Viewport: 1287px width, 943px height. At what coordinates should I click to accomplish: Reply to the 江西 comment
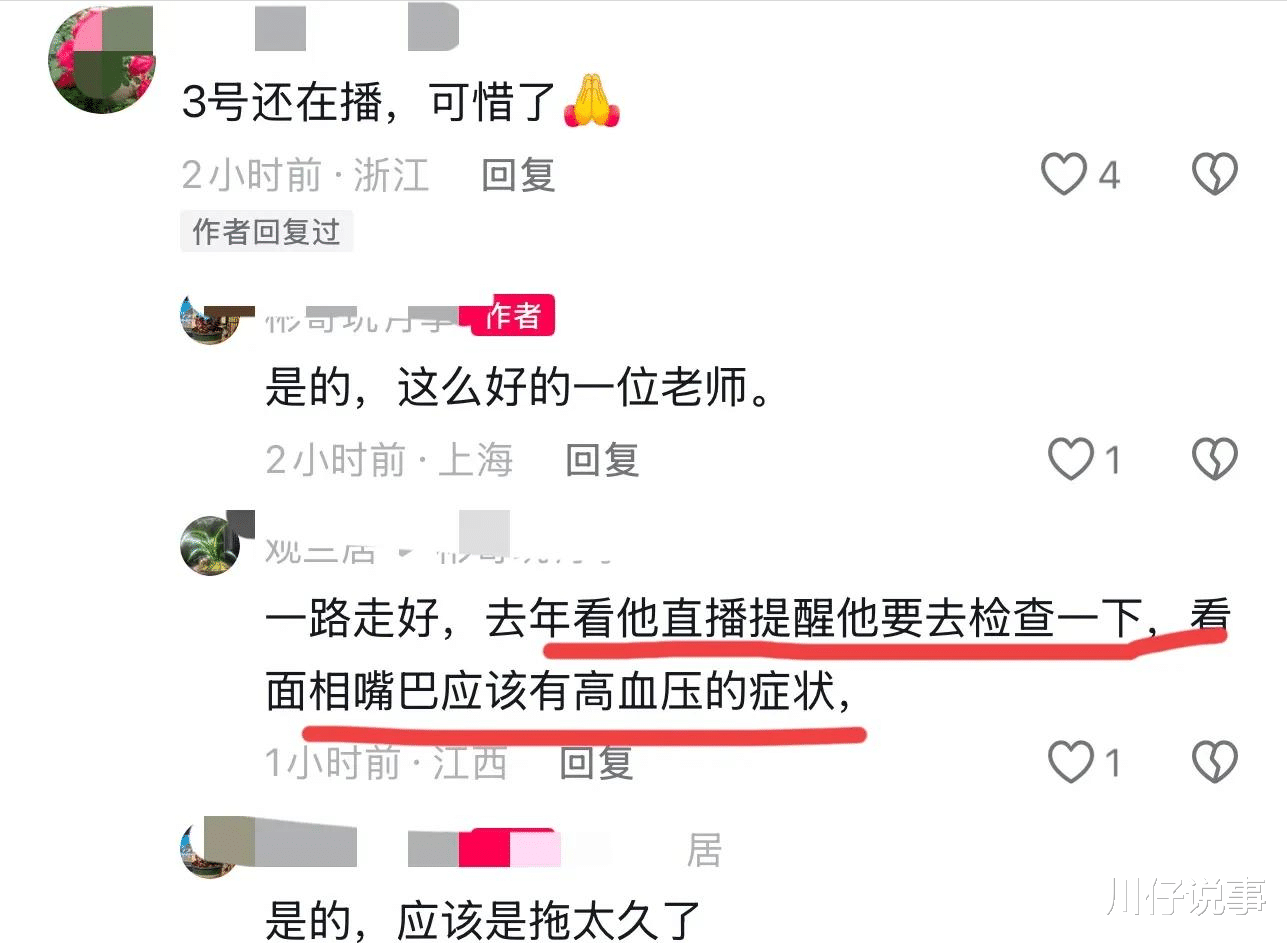coord(596,763)
